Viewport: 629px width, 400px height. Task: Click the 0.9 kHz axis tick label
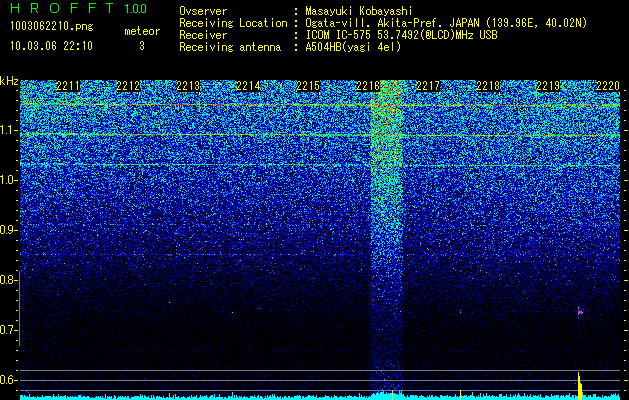pos(8,230)
